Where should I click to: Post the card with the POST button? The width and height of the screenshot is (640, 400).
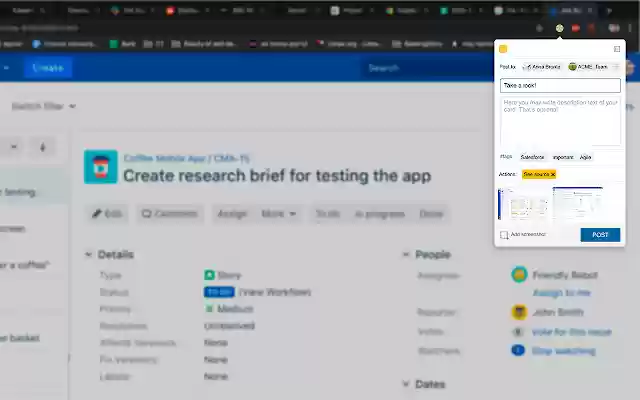(600, 235)
